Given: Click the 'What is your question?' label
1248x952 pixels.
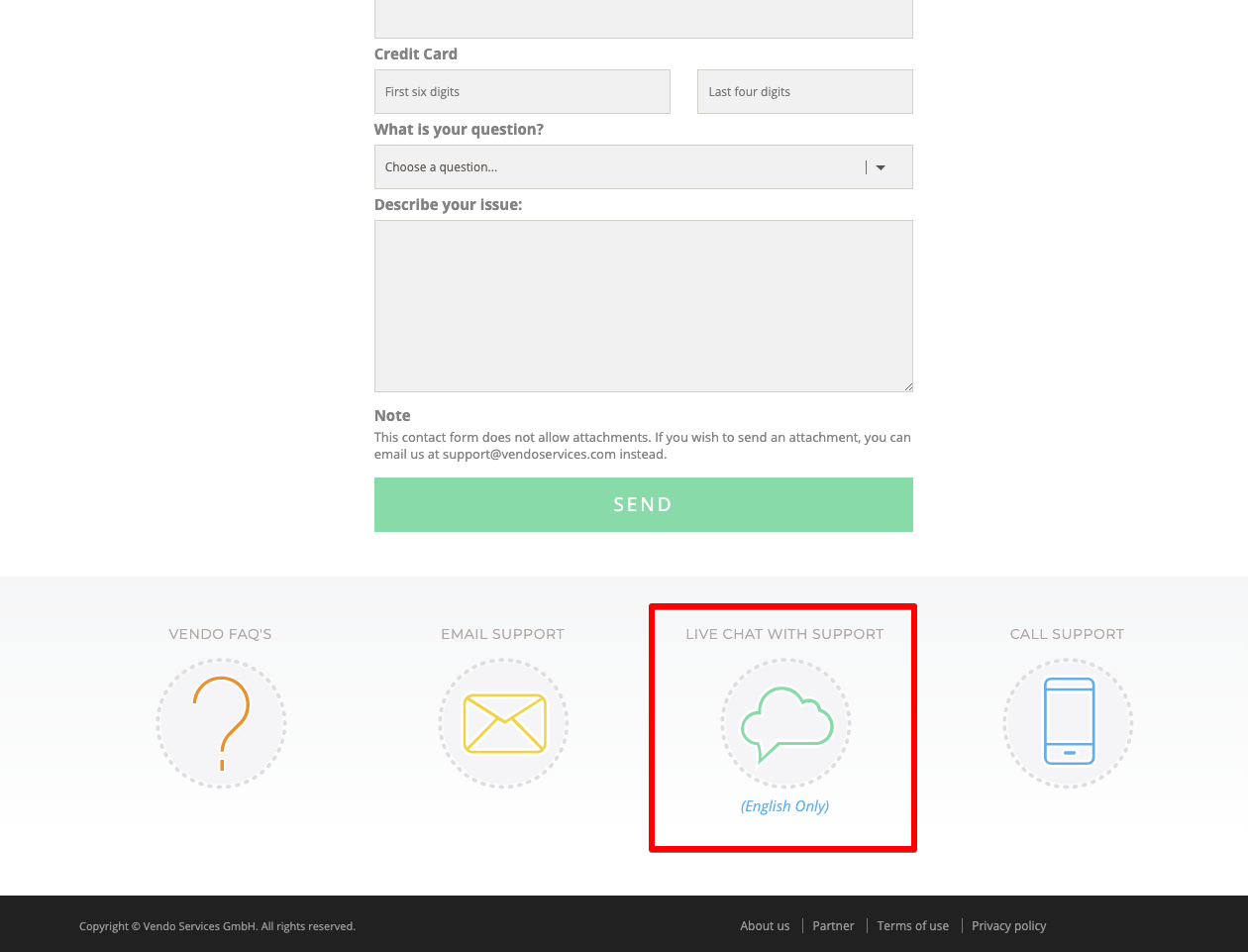Looking at the screenshot, I should (x=459, y=130).
